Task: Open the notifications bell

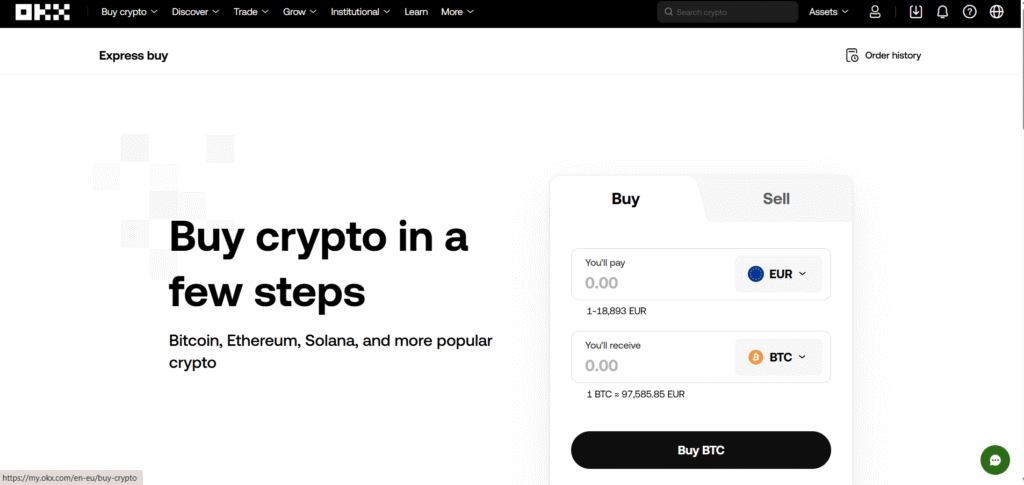Action: 942,12
